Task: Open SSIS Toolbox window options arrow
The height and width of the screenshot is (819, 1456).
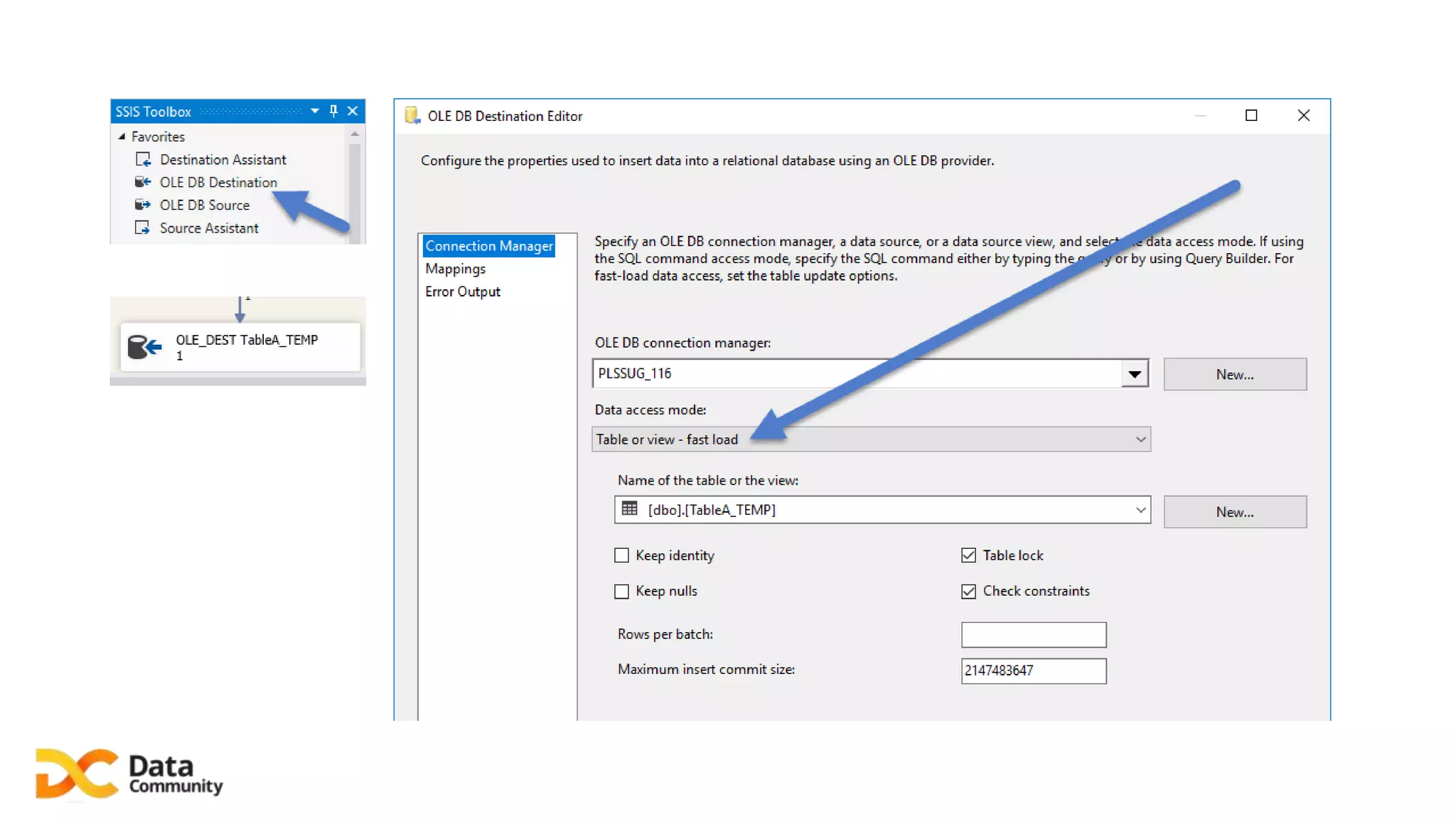Action: point(314,111)
